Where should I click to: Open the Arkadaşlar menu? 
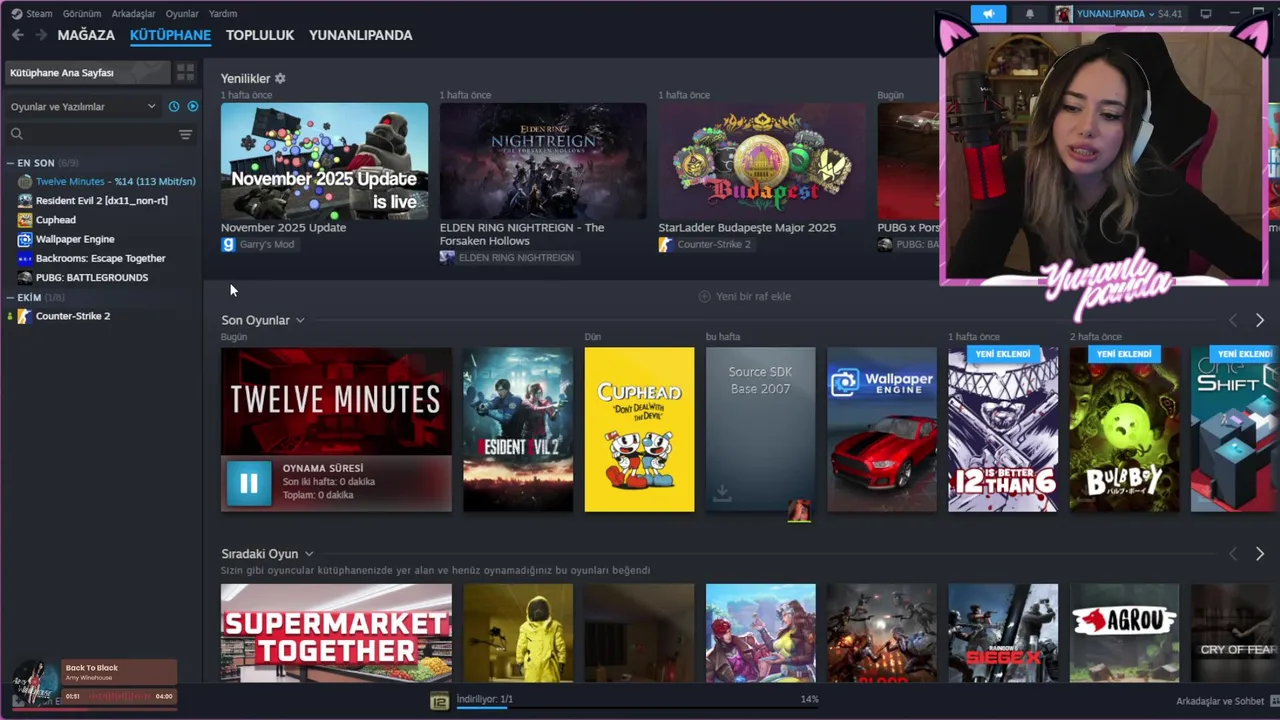(x=133, y=14)
